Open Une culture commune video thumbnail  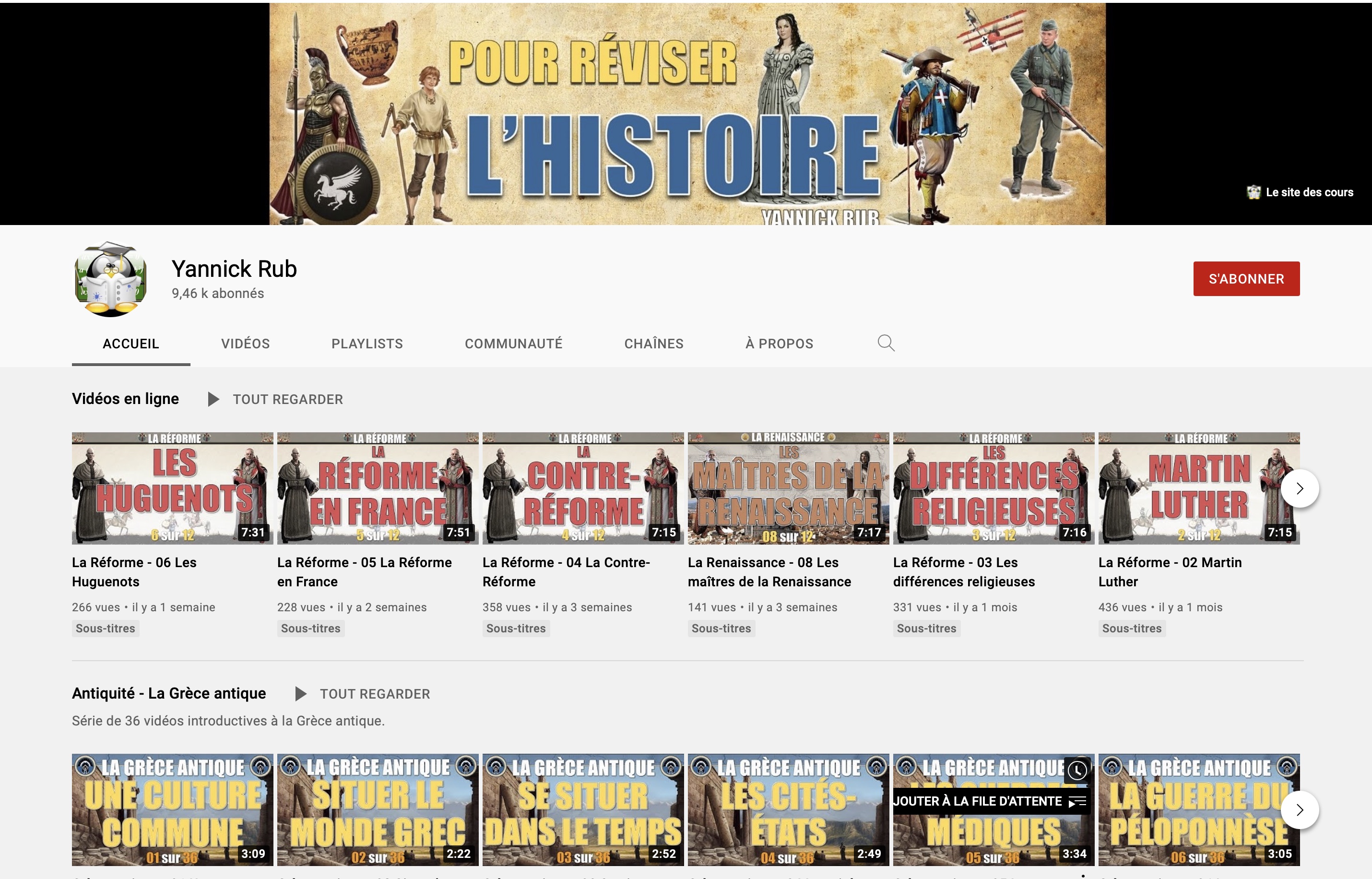(x=172, y=810)
